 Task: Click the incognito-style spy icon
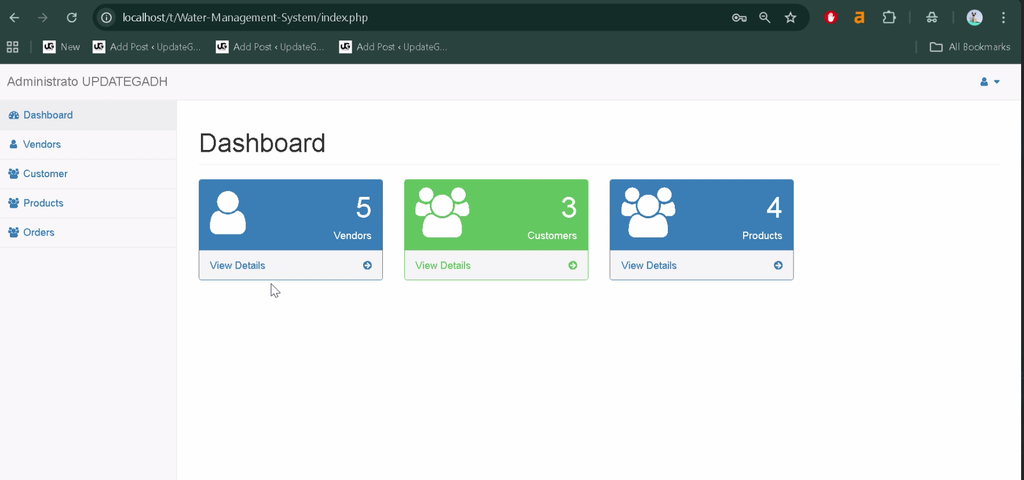click(x=932, y=18)
